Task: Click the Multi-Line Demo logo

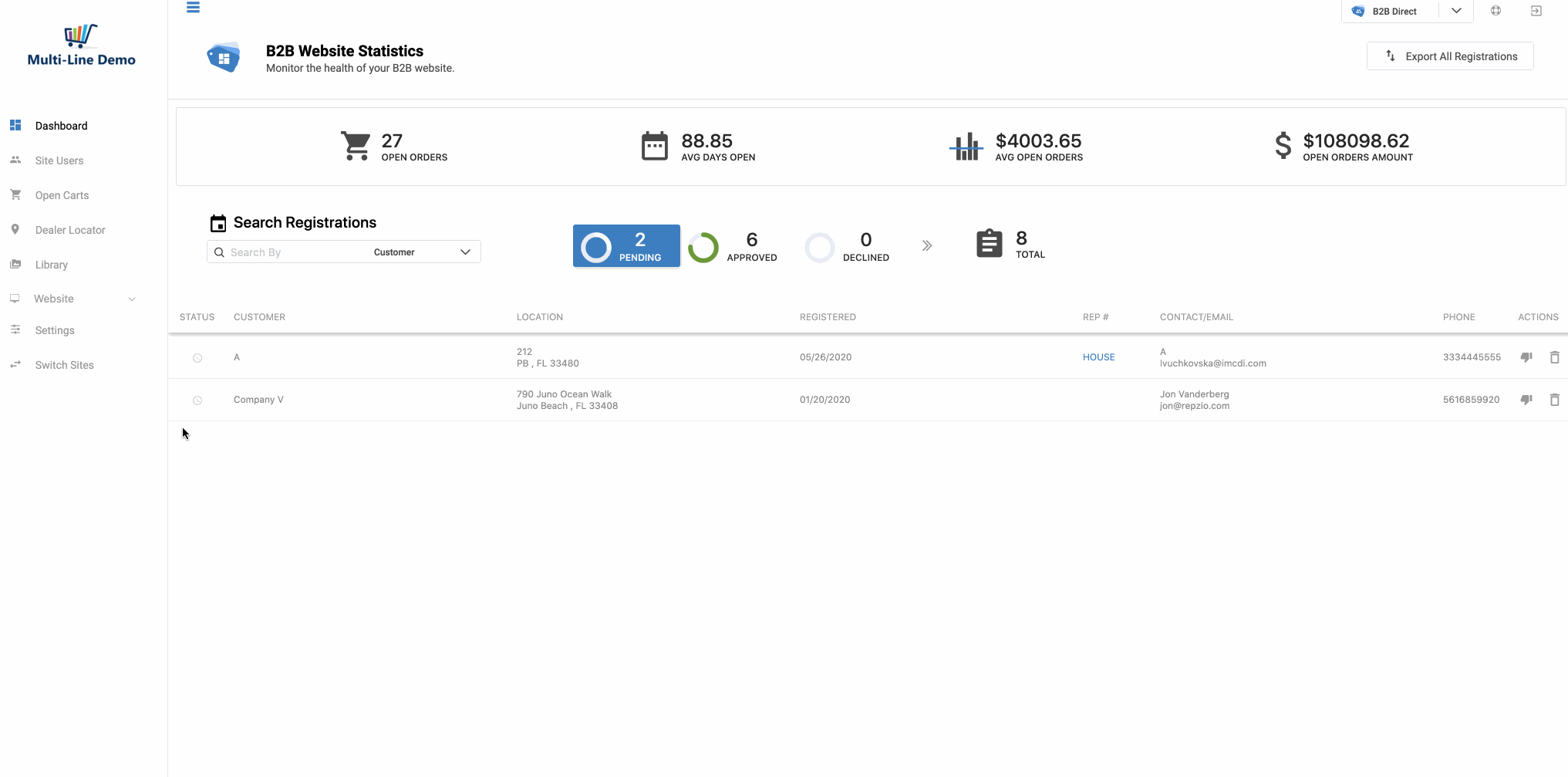Action: tap(82, 45)
